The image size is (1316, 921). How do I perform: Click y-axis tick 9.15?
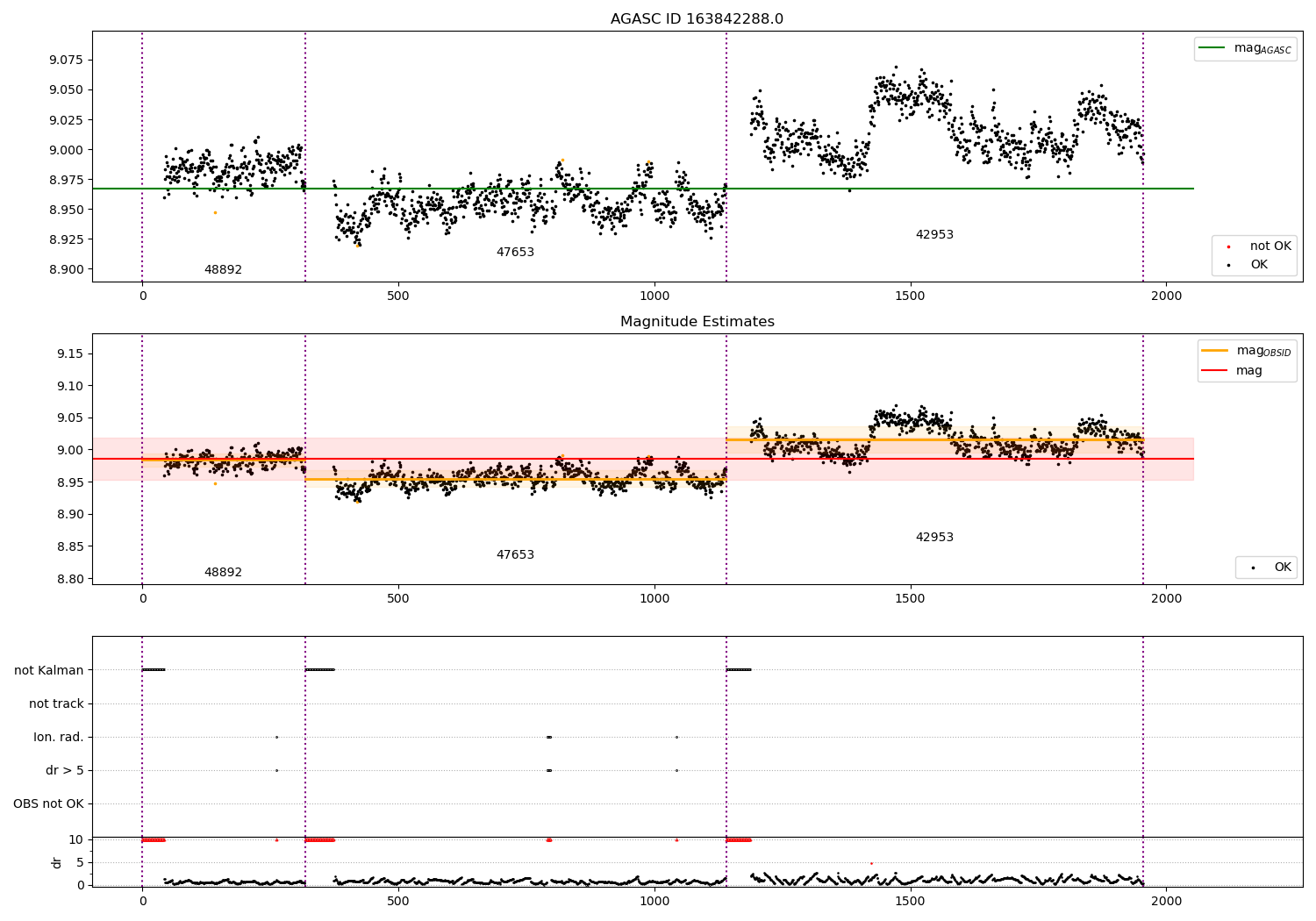pyautogui.click(x=70, y=354)
